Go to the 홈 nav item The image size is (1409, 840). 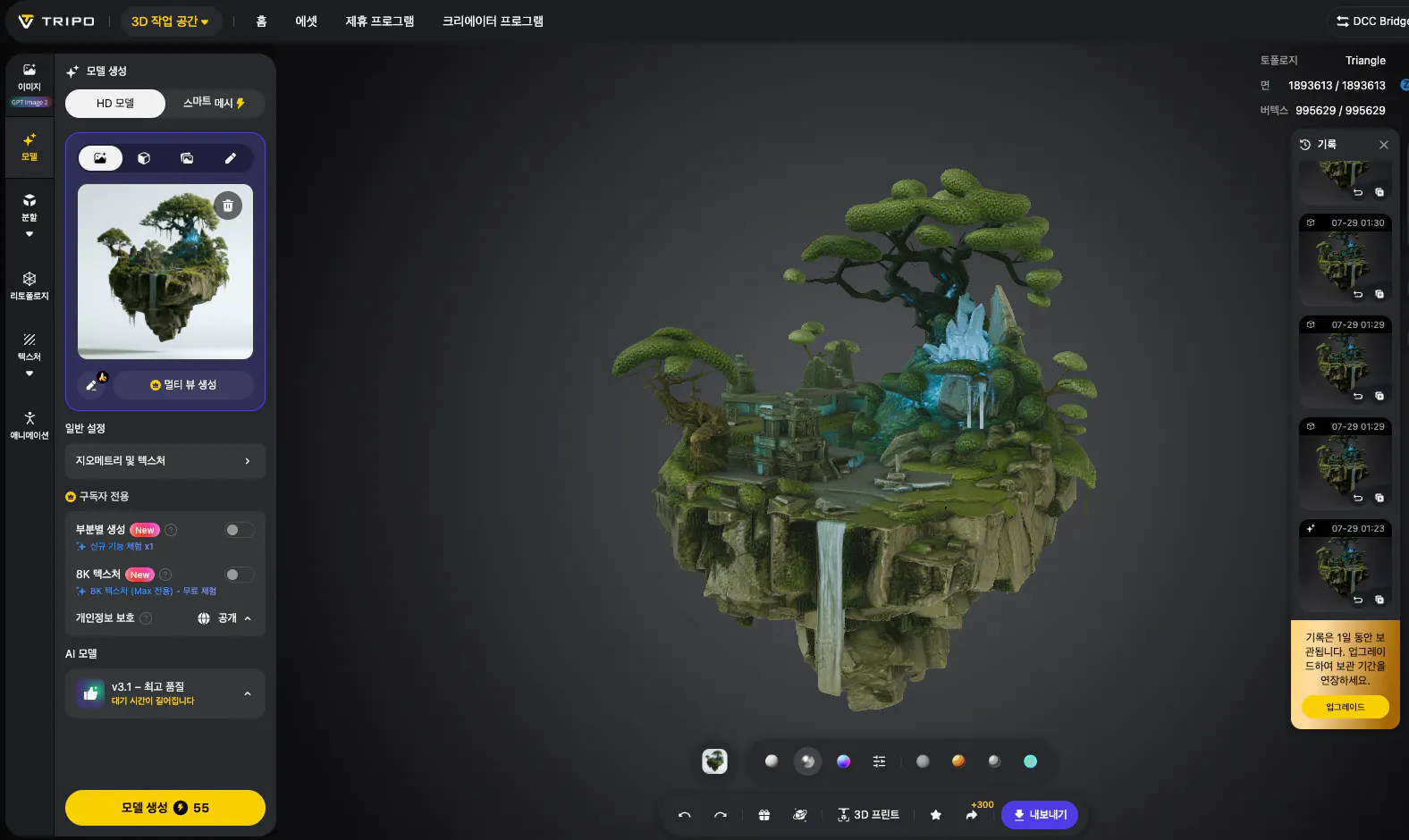pyautogui.click(x=261, y=21)
